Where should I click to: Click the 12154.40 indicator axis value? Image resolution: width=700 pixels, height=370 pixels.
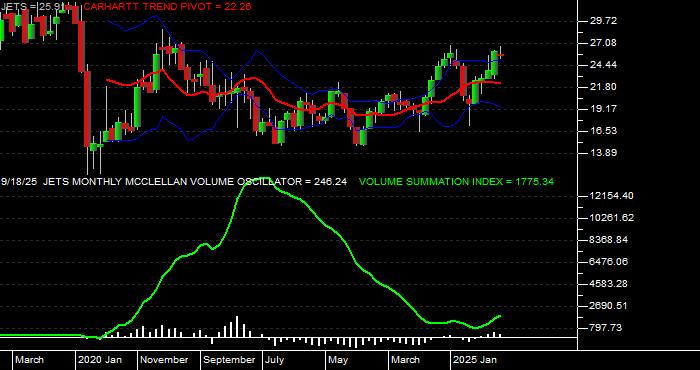(x=612, y=196)
